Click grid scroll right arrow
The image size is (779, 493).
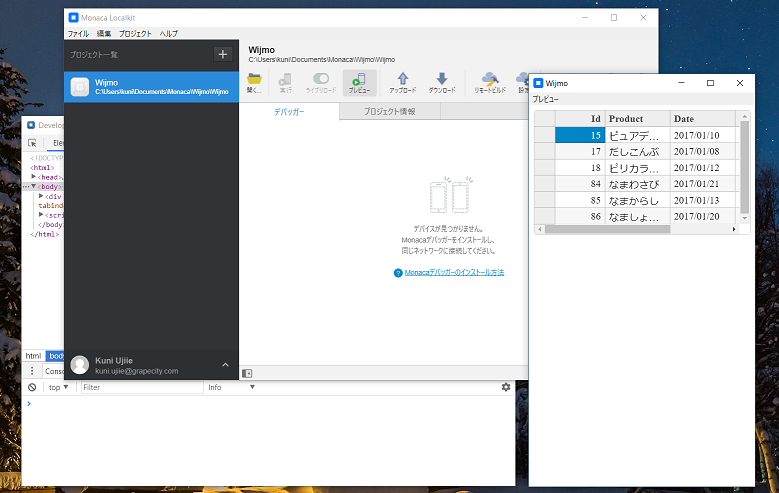734,229
